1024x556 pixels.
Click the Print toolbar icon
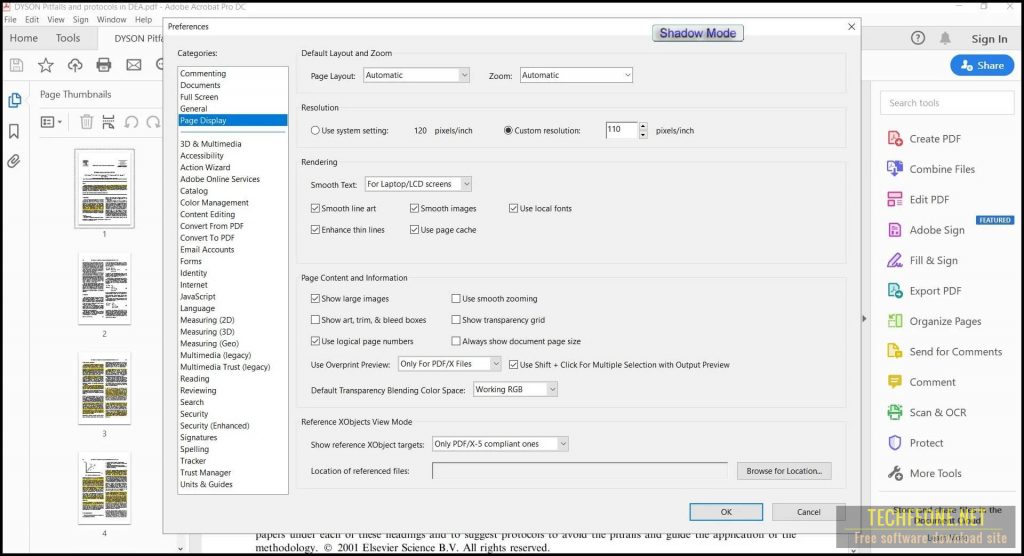pyautogui.click(x=104, y=65)
